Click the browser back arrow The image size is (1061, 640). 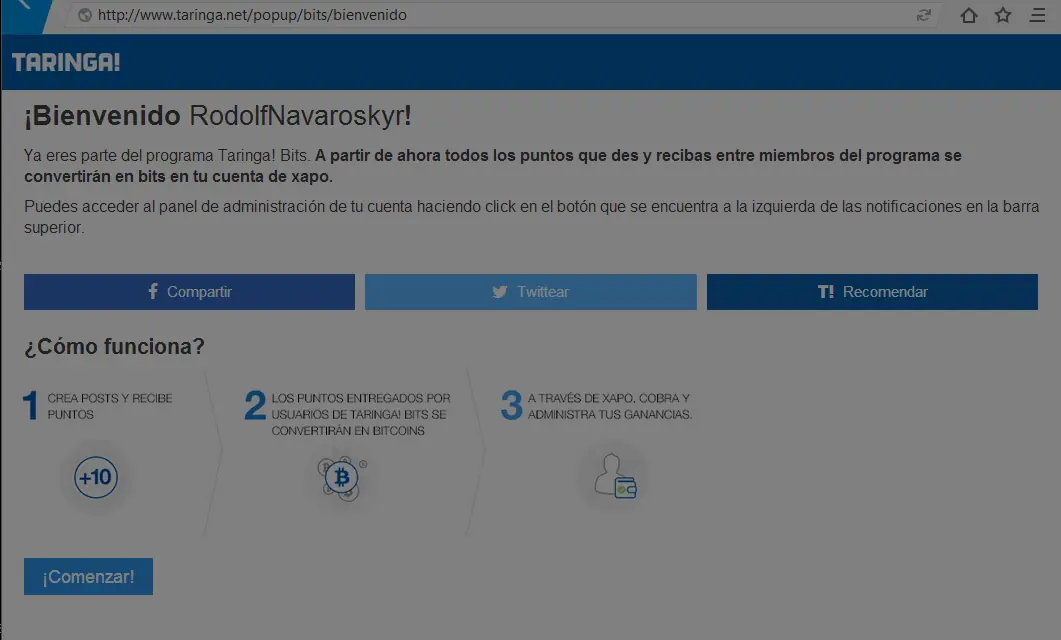(24, 5)
